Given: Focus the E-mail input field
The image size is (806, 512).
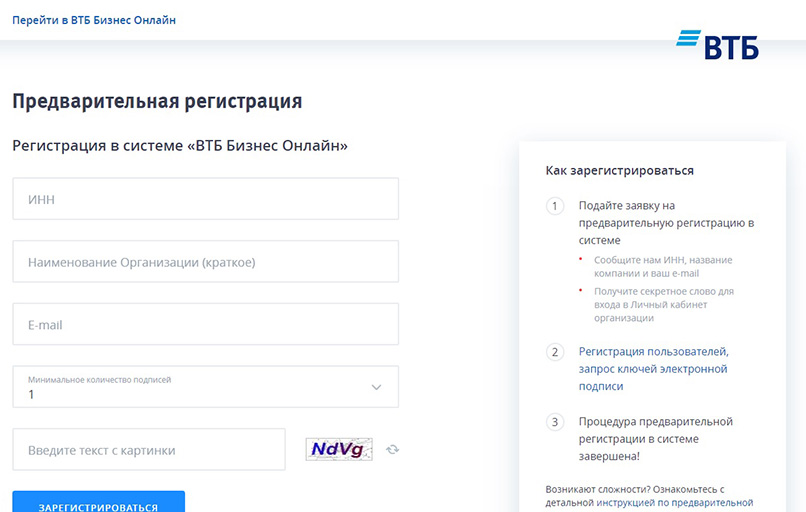Looking at the screenshot, I should pos(206,324).
